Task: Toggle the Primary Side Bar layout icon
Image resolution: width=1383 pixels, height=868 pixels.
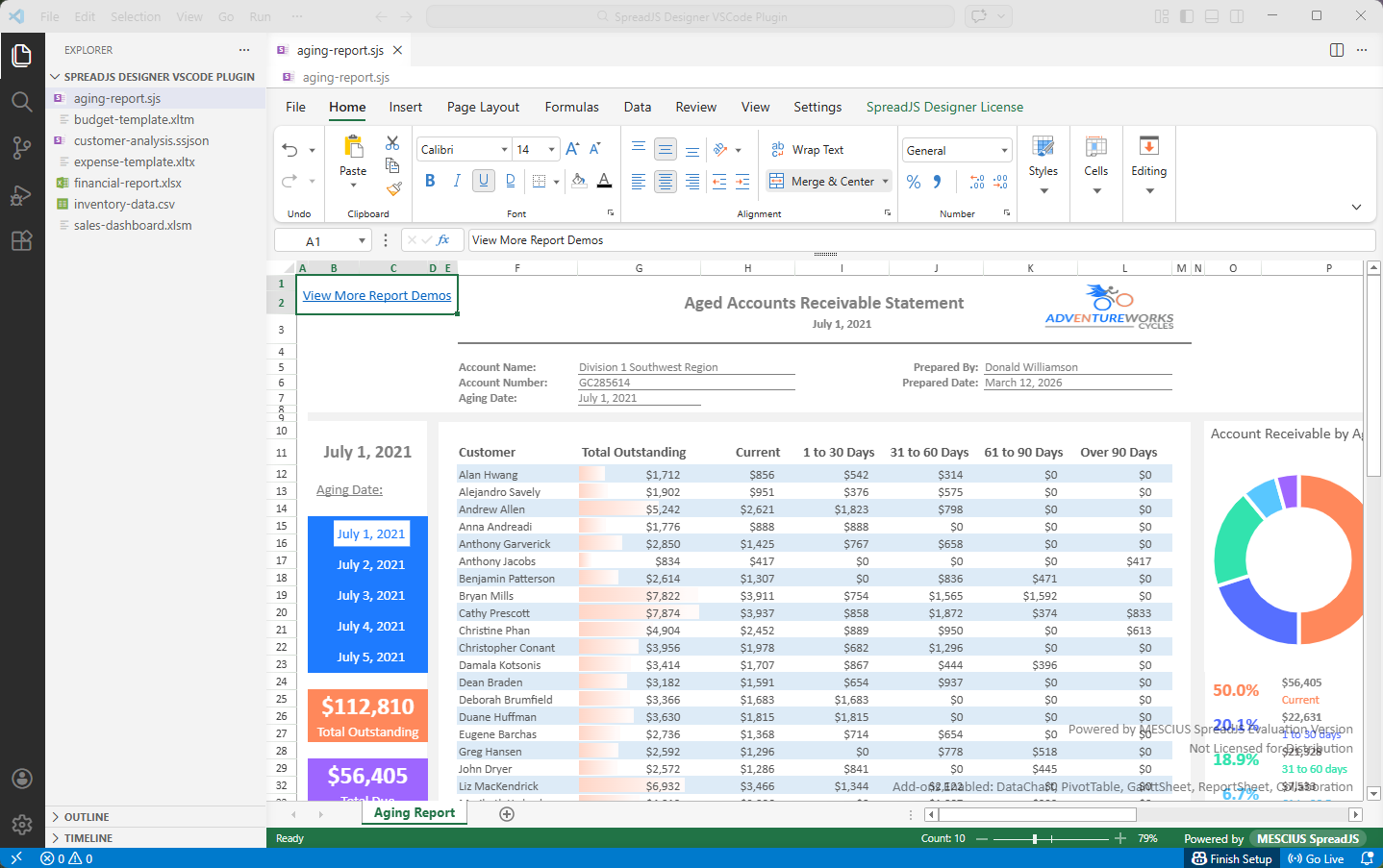Action: (1187, 16)
